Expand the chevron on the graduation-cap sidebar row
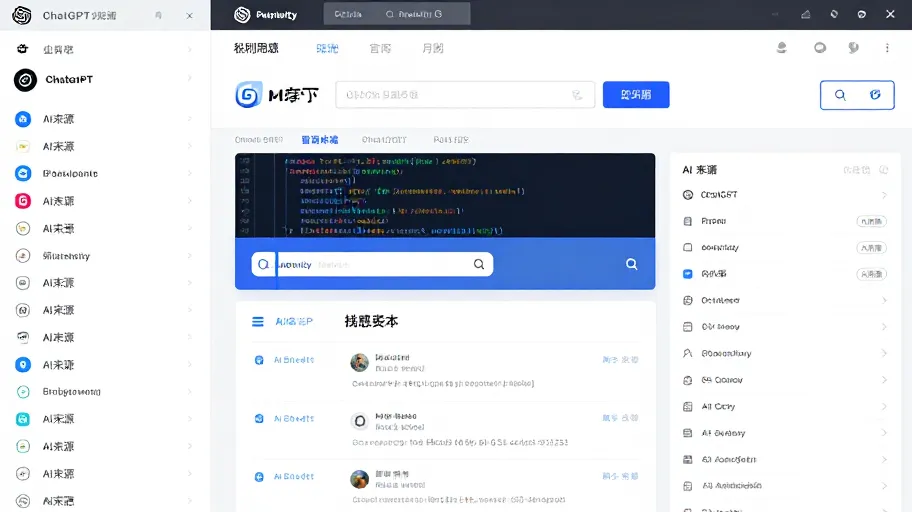Viewport: 912px width, 512px height. tap(190, 173)
